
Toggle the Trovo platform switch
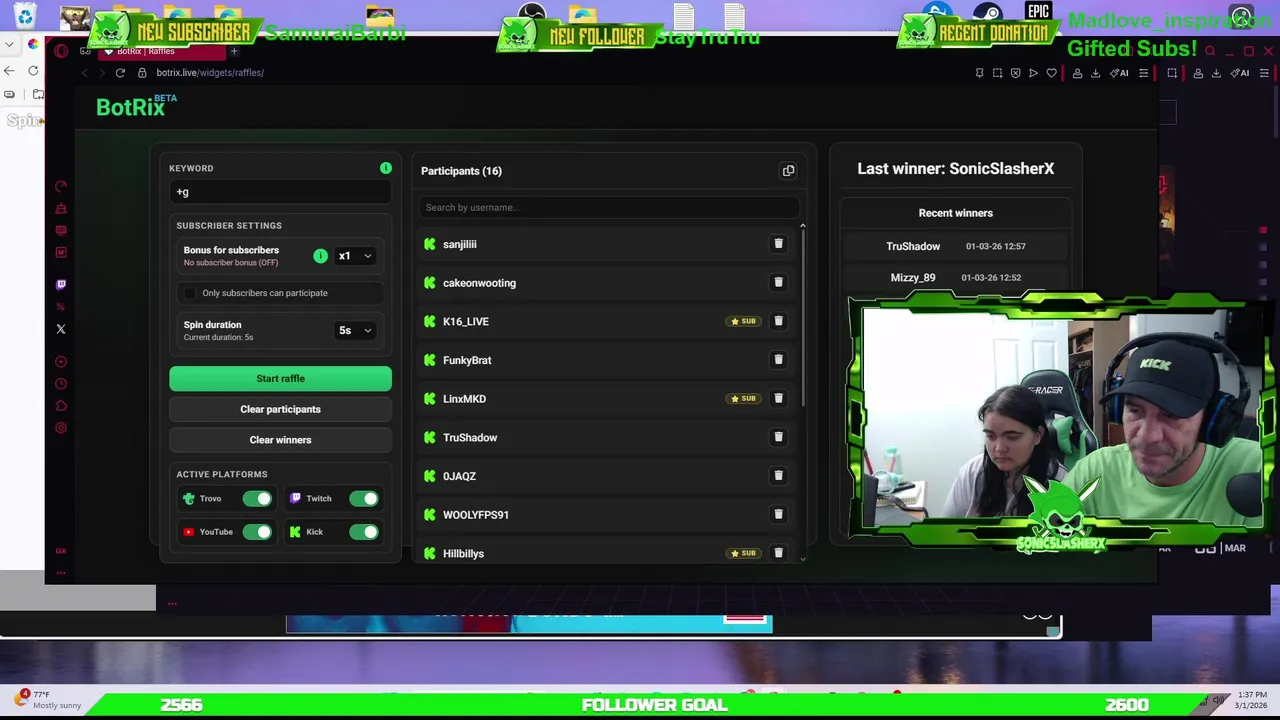tap(257, 498)
